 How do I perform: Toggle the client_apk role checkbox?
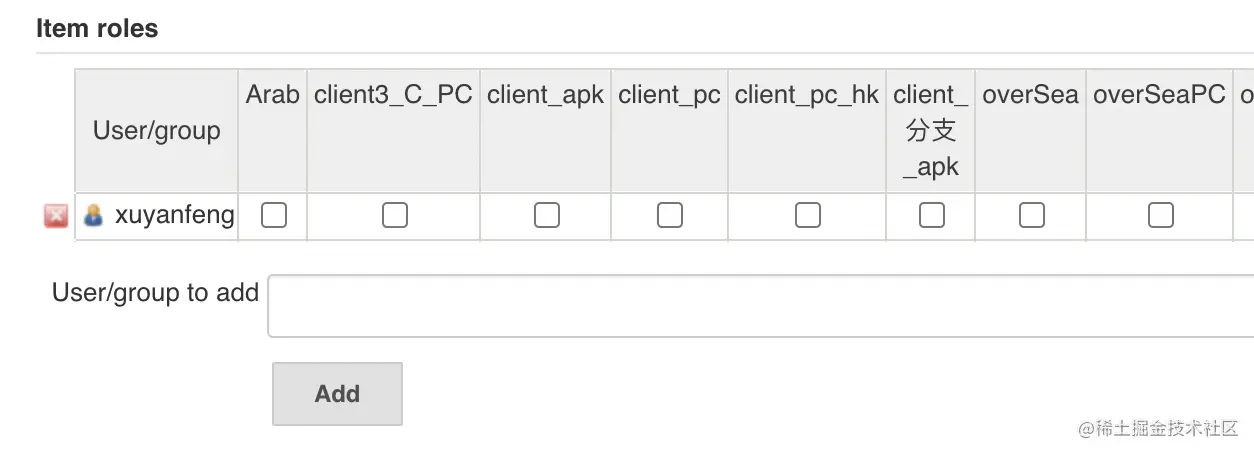click(x=546, y=215)
